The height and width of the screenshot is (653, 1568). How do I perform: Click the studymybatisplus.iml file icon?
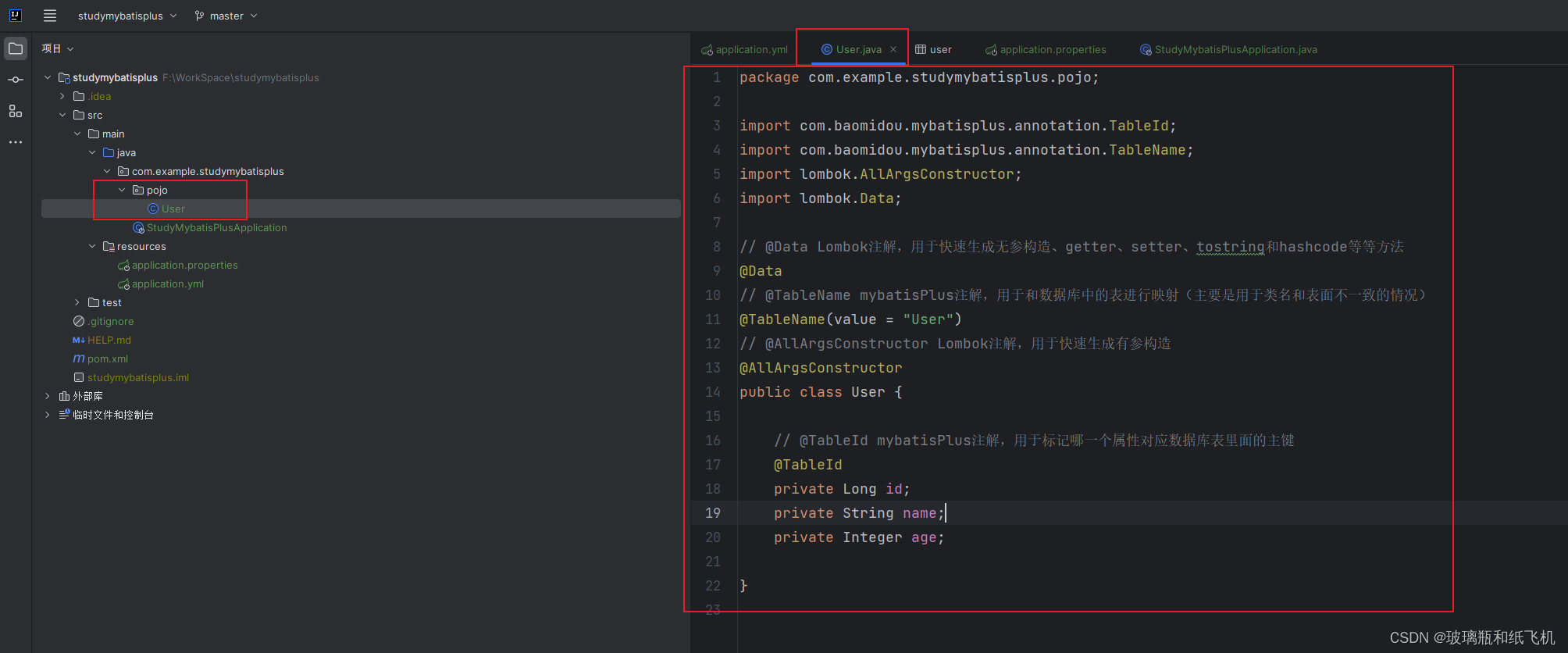click(79, 377)
